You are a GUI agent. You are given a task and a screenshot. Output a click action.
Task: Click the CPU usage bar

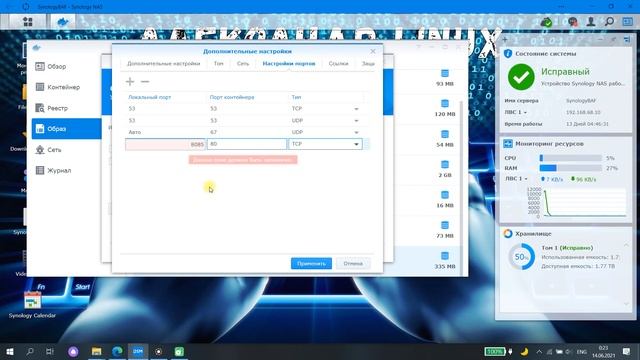[x=571, y=158]
